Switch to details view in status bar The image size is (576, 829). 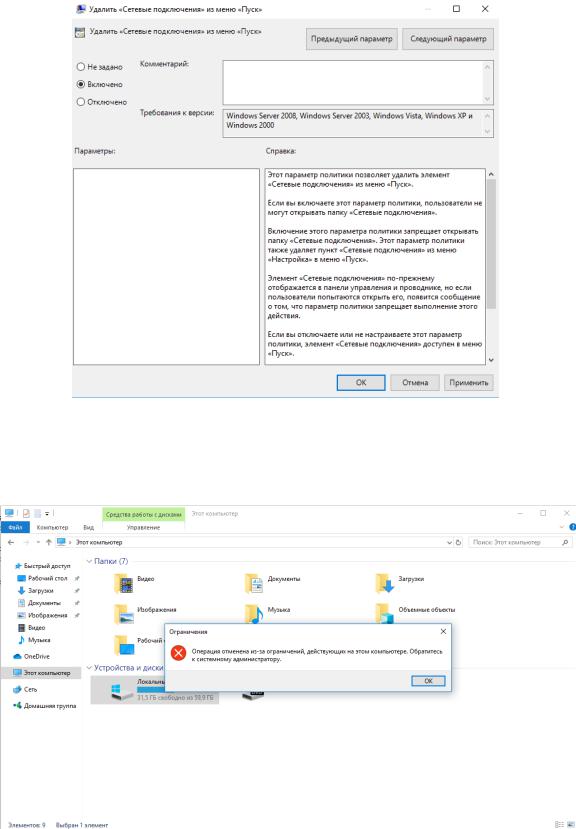coord(560,825)
